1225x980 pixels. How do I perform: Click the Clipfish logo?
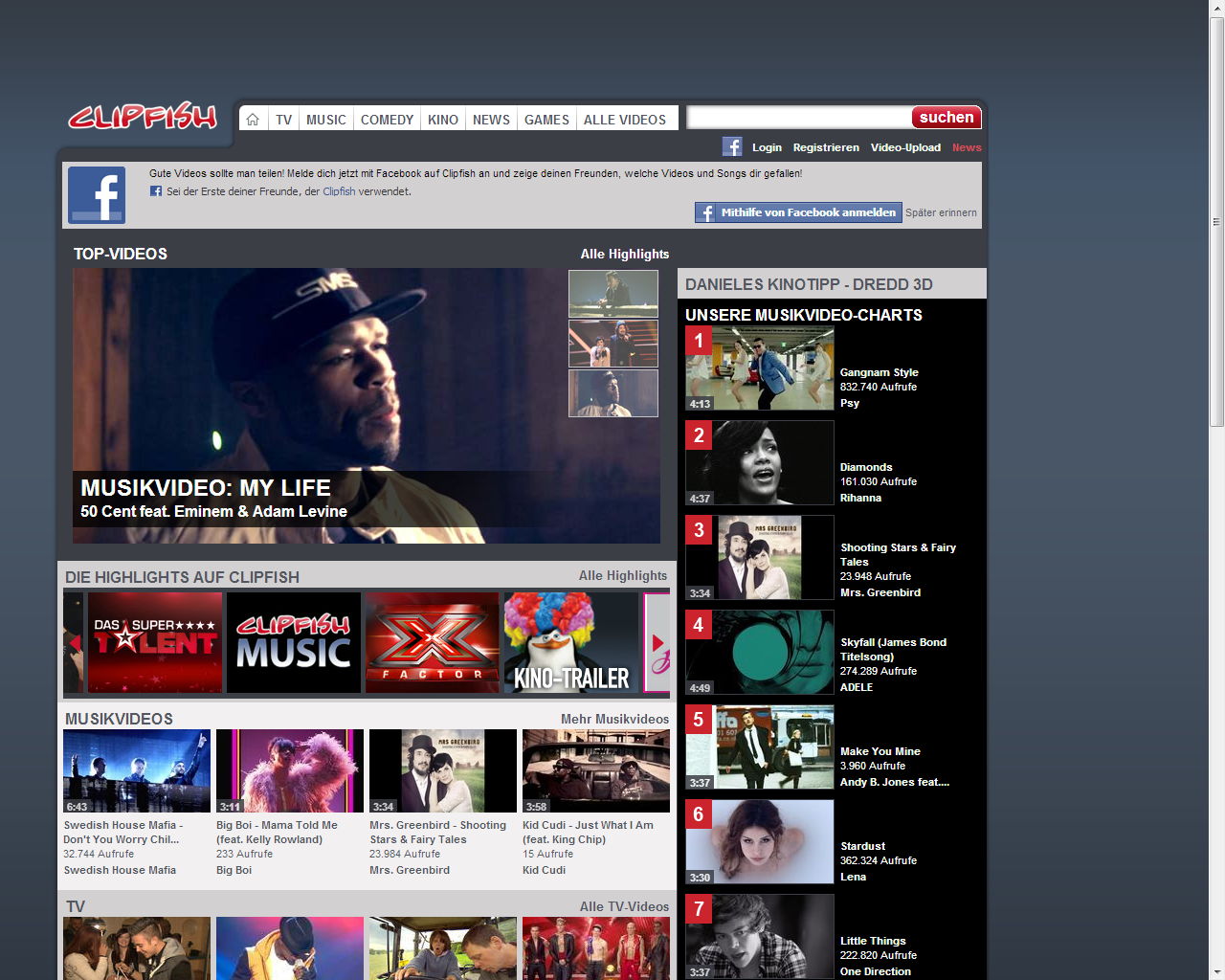[143, 117]
